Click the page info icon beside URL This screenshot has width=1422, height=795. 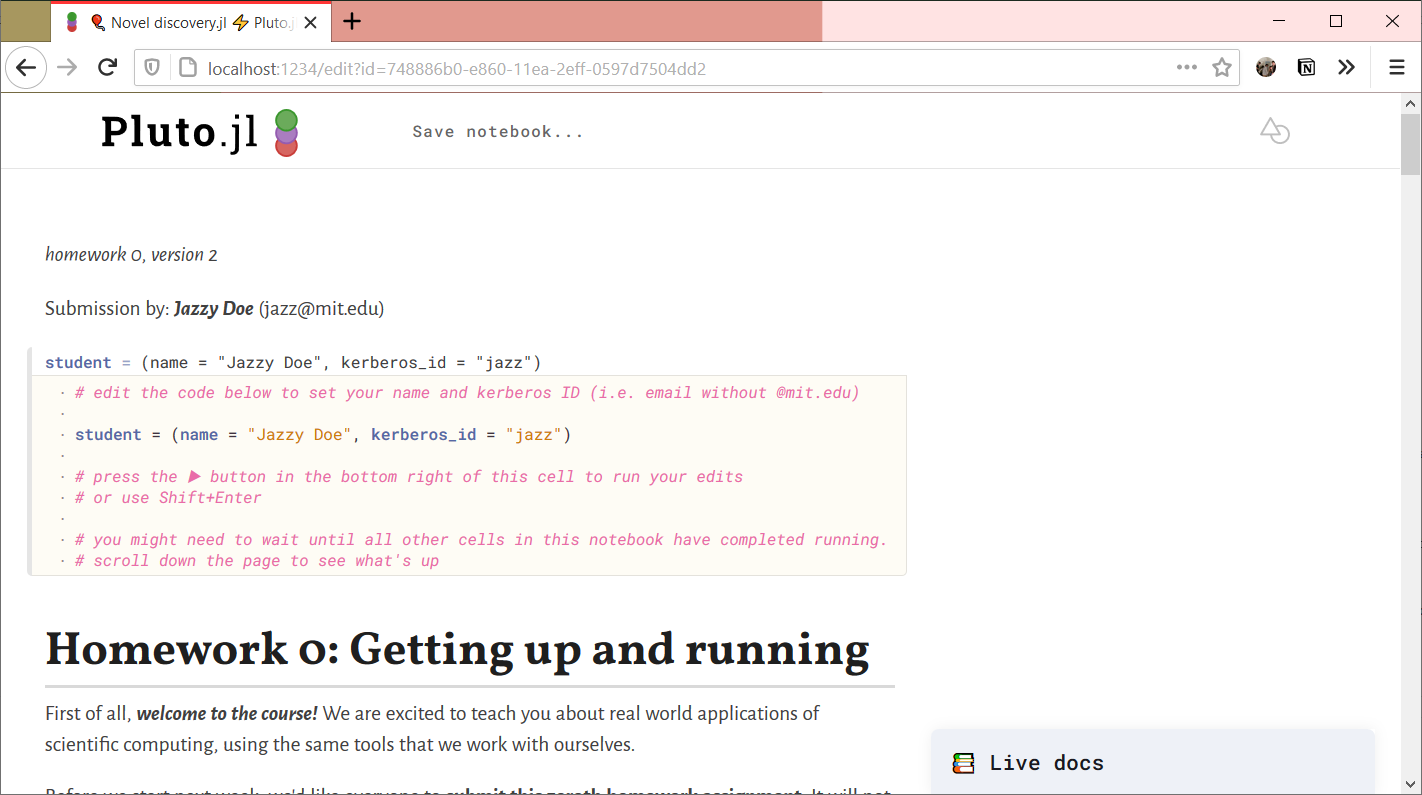(186, 68)
